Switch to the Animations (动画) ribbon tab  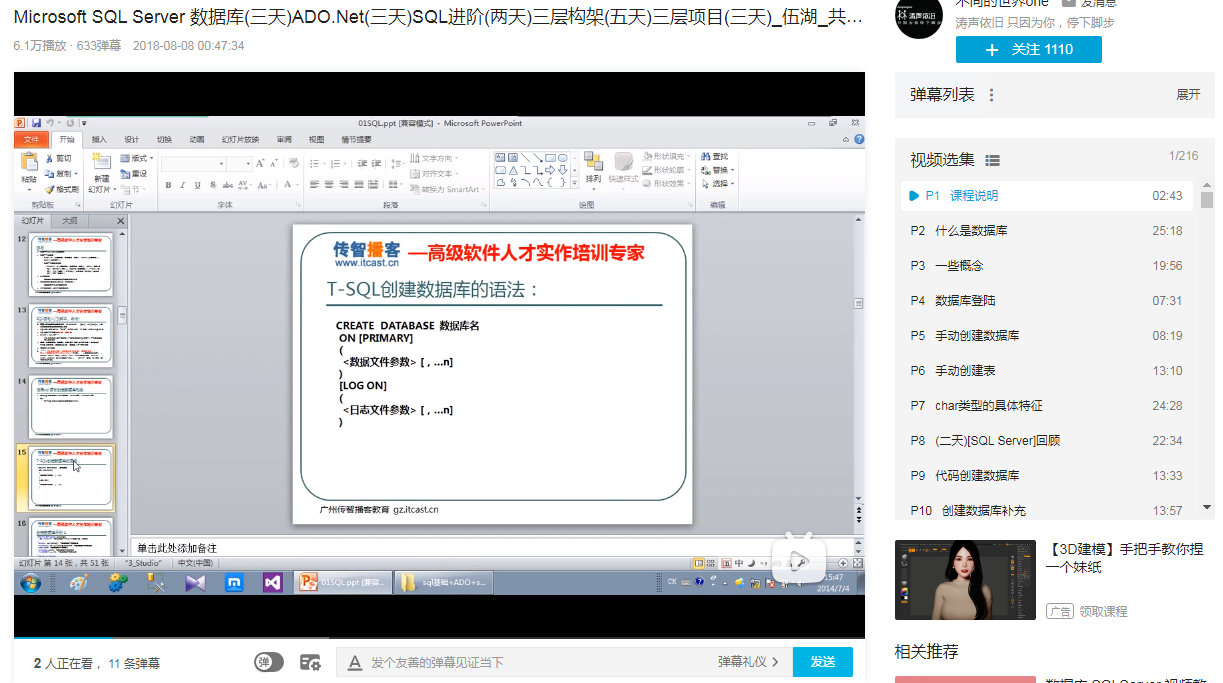197,140
